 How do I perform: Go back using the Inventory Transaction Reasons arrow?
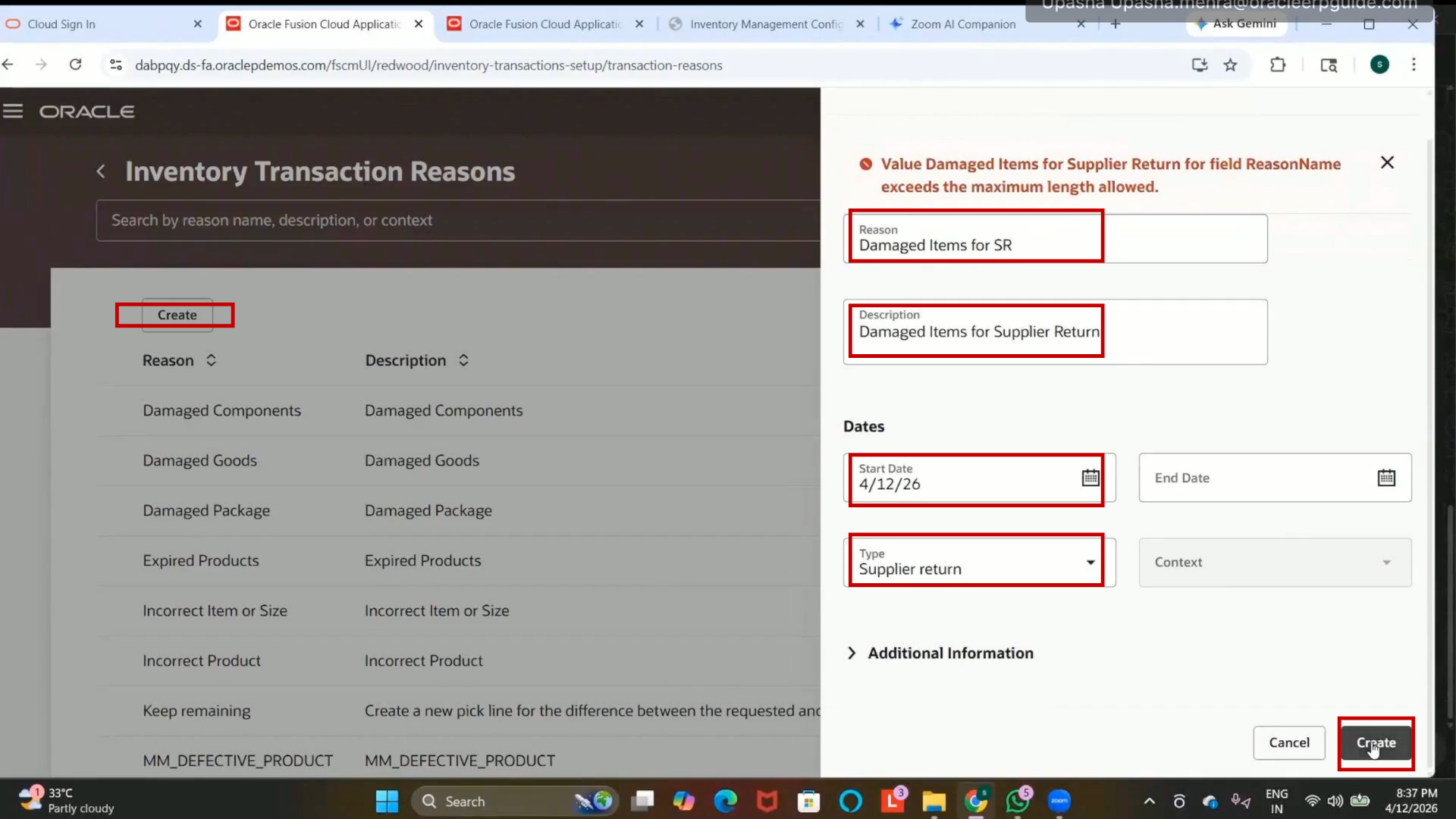[x=101, y=171]
